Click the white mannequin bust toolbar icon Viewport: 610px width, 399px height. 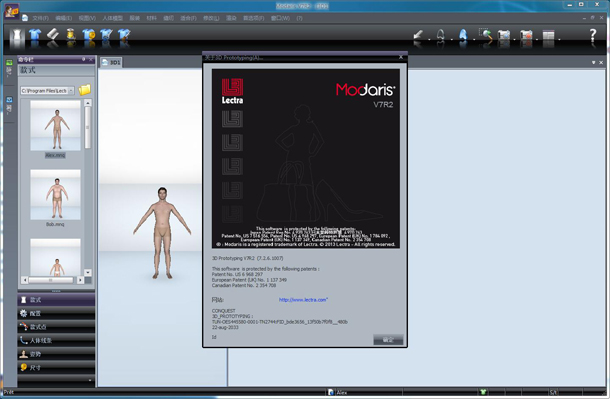(17, 36)
